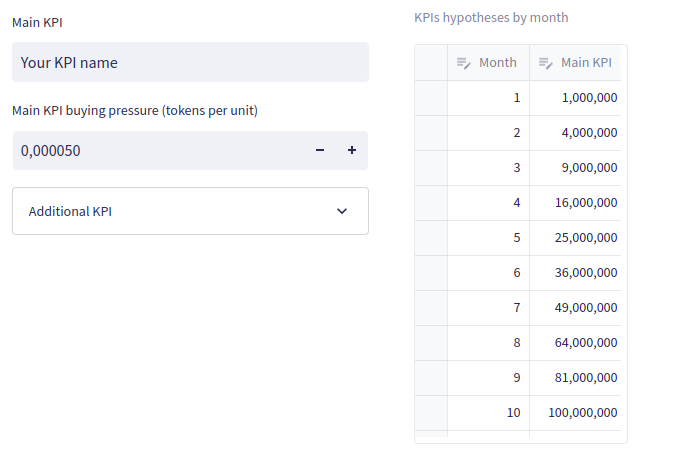The height and width of the screenshot is (453, 695).
Task: Click the row selector for month 6
Action: (x=431, y=273)
